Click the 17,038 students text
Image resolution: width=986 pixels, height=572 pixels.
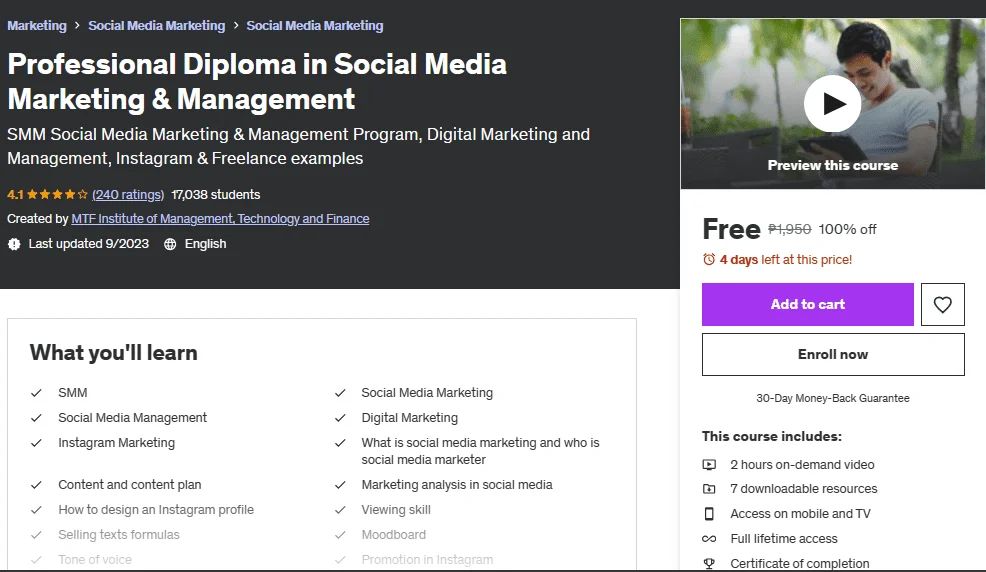(x=216, y=195)
